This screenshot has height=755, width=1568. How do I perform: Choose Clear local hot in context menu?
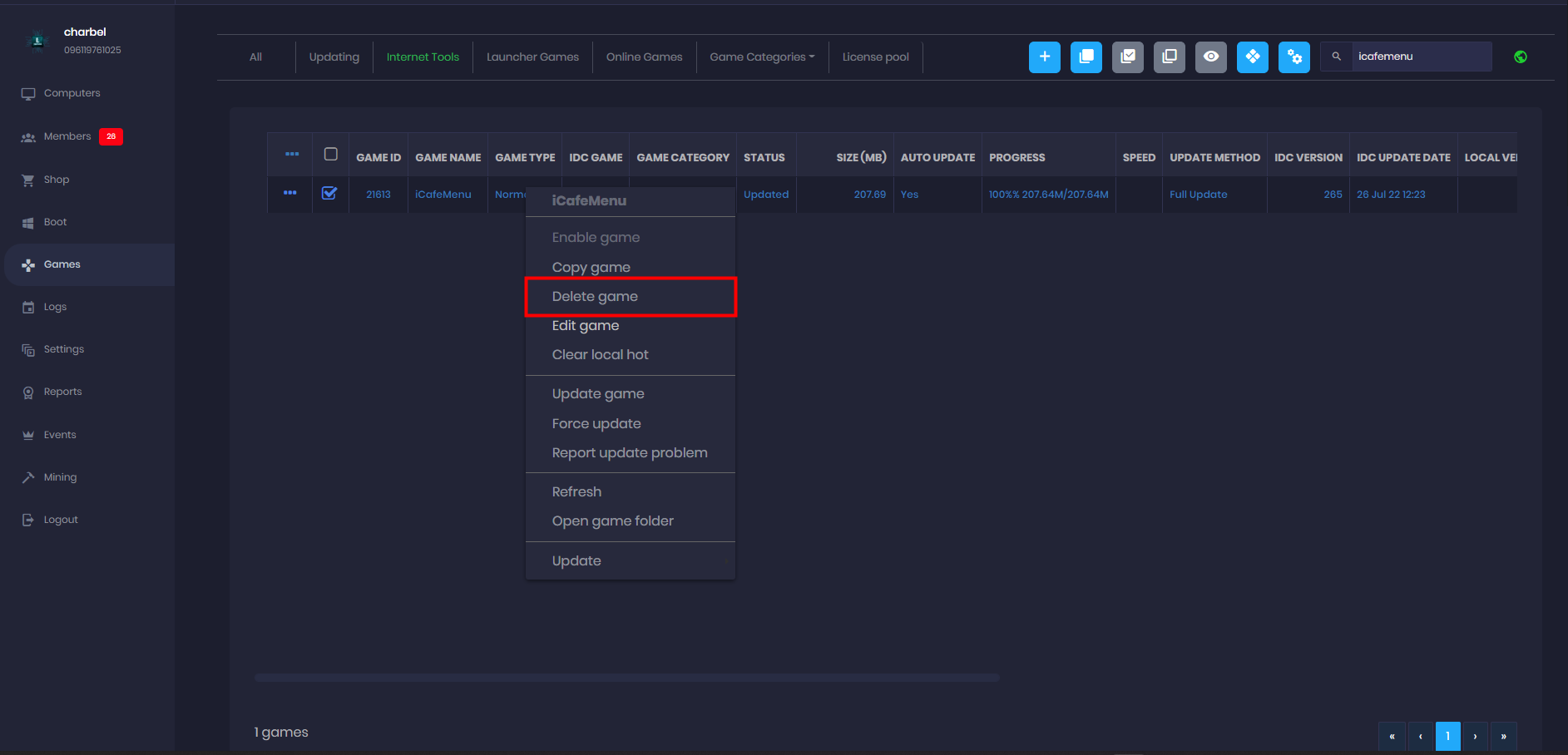(x=631, y=355)
